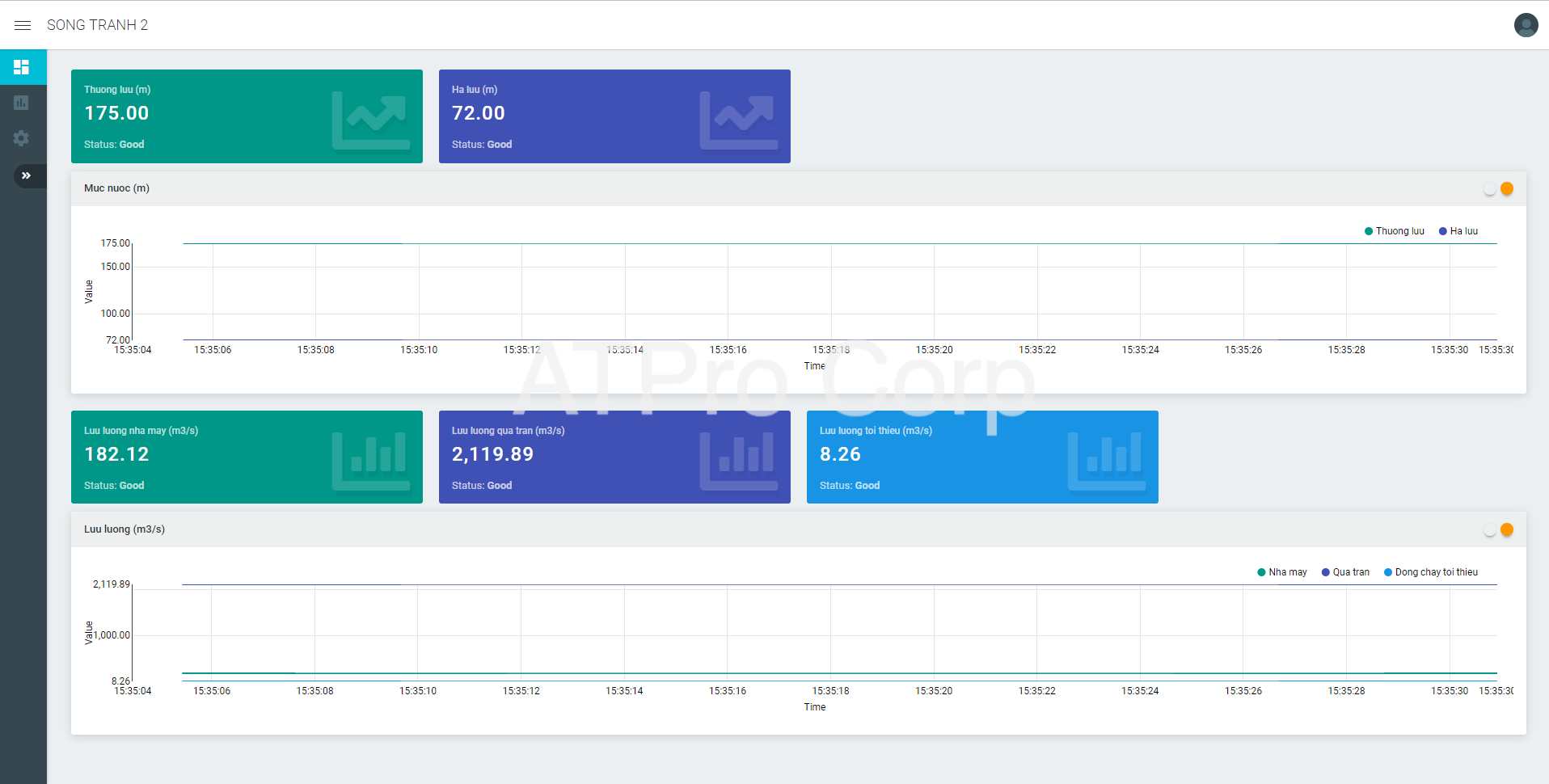Toggle Dong chay toi thieu legend series
The width and height of the screenshot is (1549, 784).
[1431, 572]
